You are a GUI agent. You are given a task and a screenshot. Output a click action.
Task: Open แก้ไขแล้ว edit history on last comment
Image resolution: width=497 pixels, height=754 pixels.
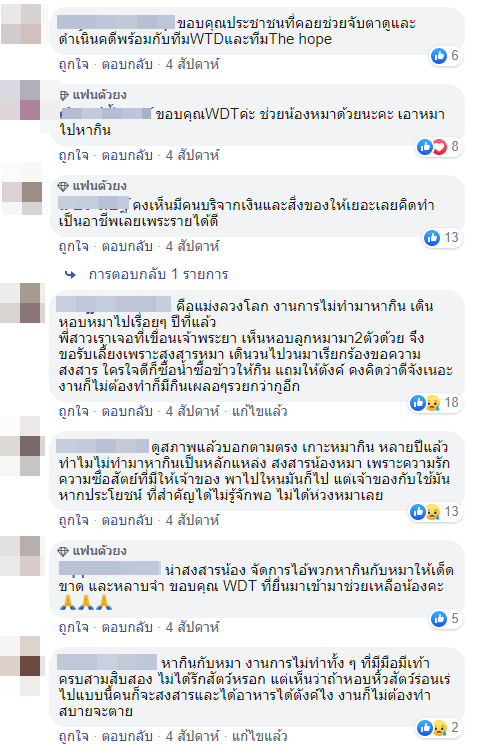pos(260,736)
